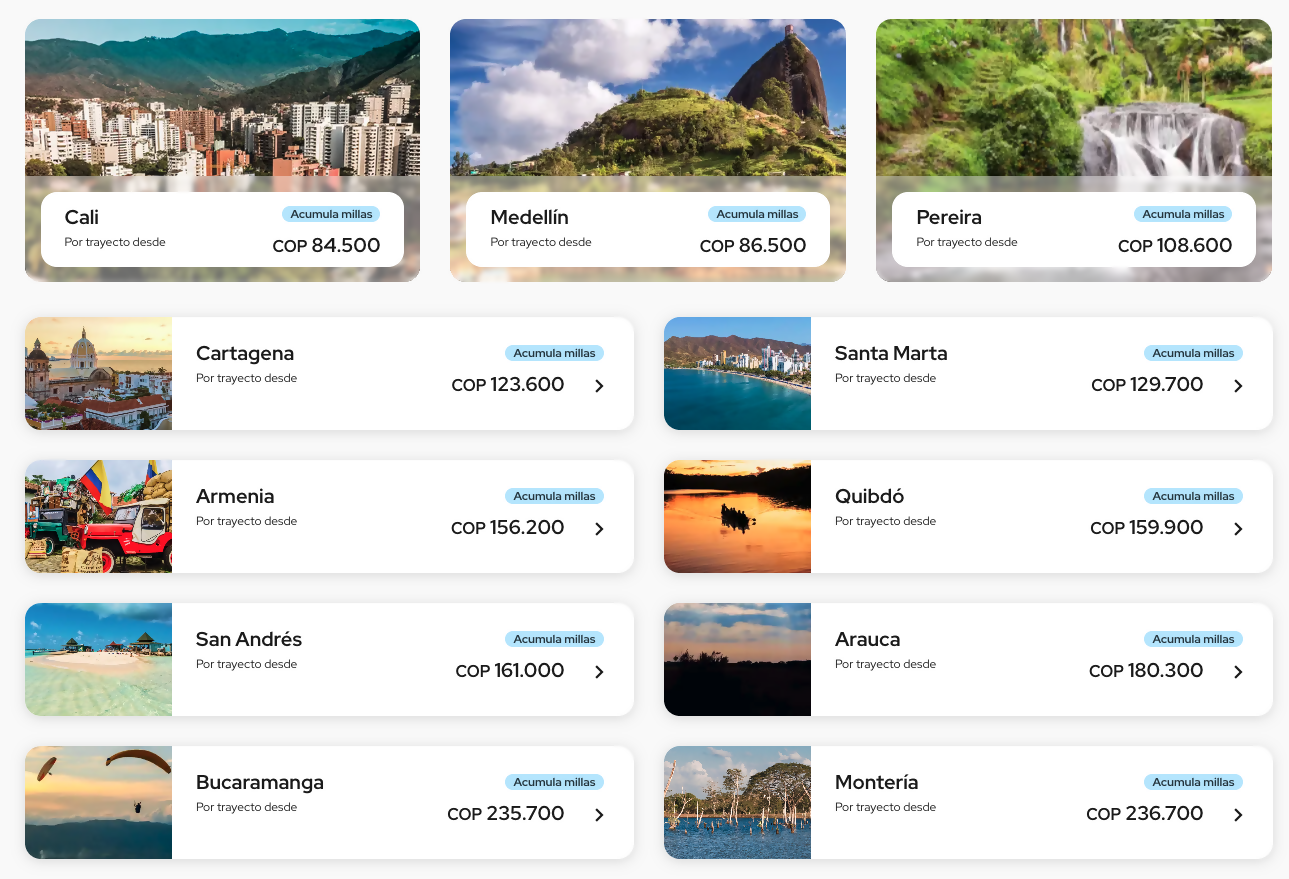Click the Arauca COP 180.300 price
1289x879 pixels.
[x=1146, y=671]
